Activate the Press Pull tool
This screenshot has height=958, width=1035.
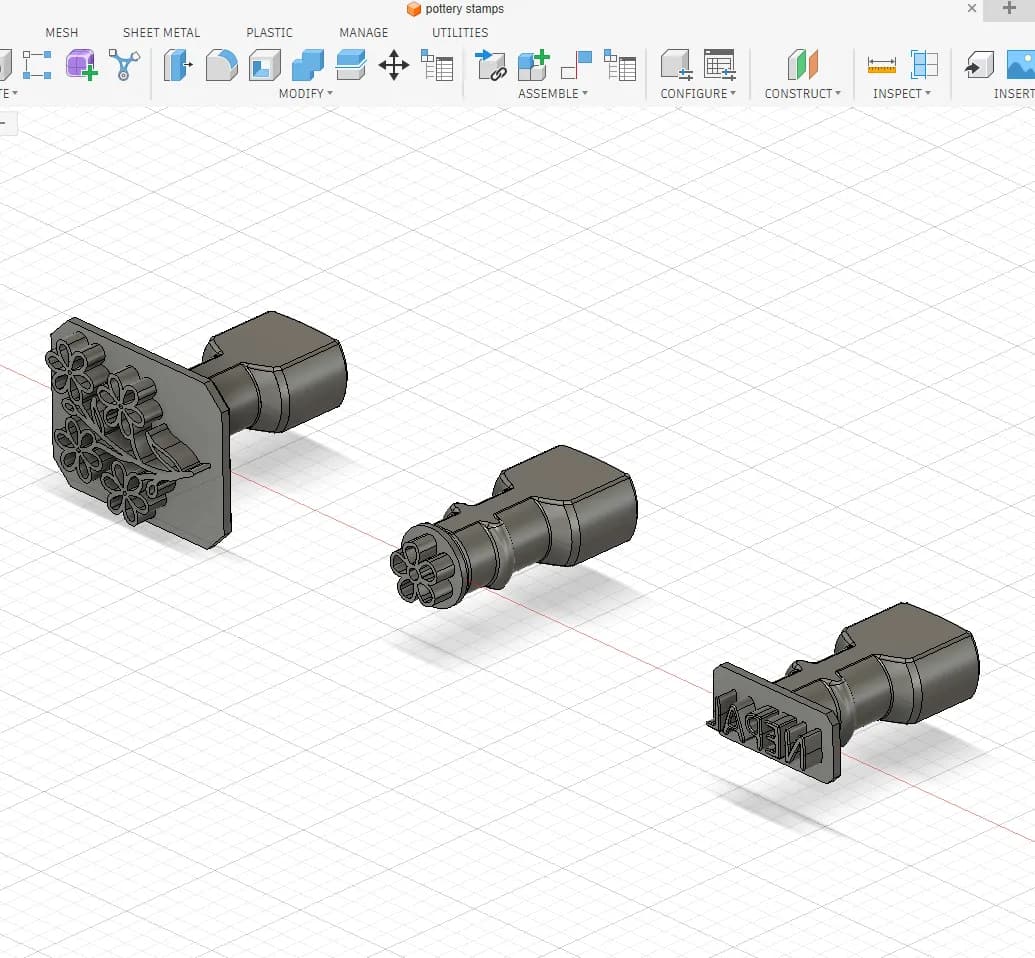(178, 65)
